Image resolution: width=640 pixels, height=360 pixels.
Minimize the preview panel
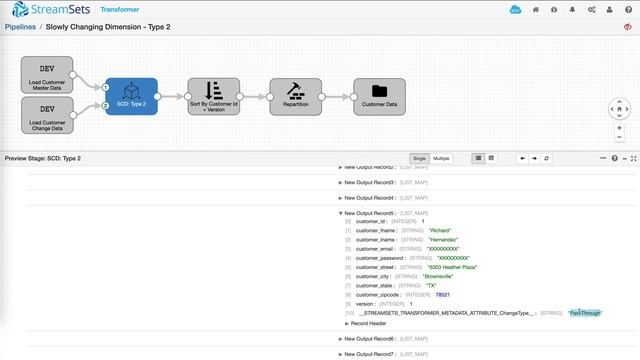tap(624, 158)
